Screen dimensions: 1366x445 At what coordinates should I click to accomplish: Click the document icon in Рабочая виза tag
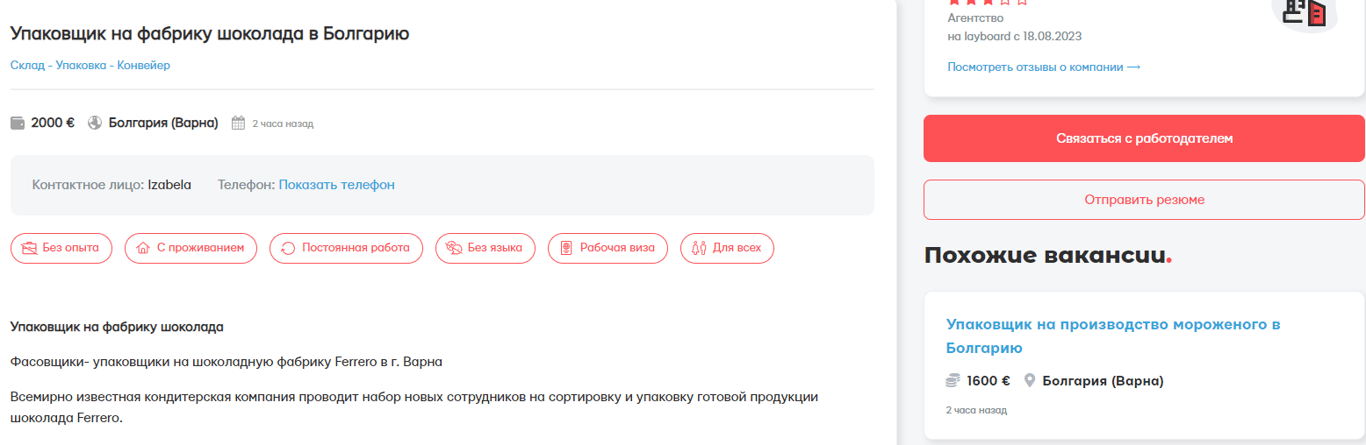(x=566, y=248)
